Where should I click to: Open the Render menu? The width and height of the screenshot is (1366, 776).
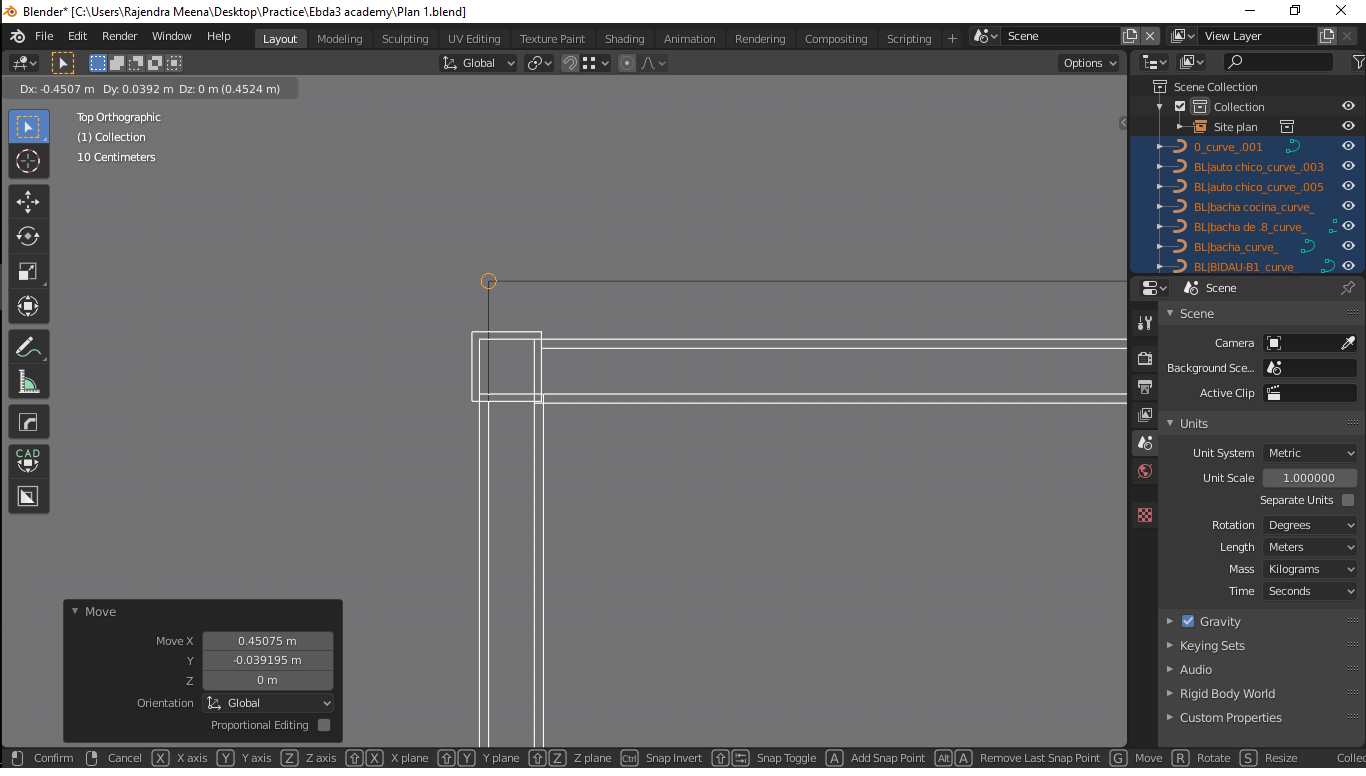[119, 36]
